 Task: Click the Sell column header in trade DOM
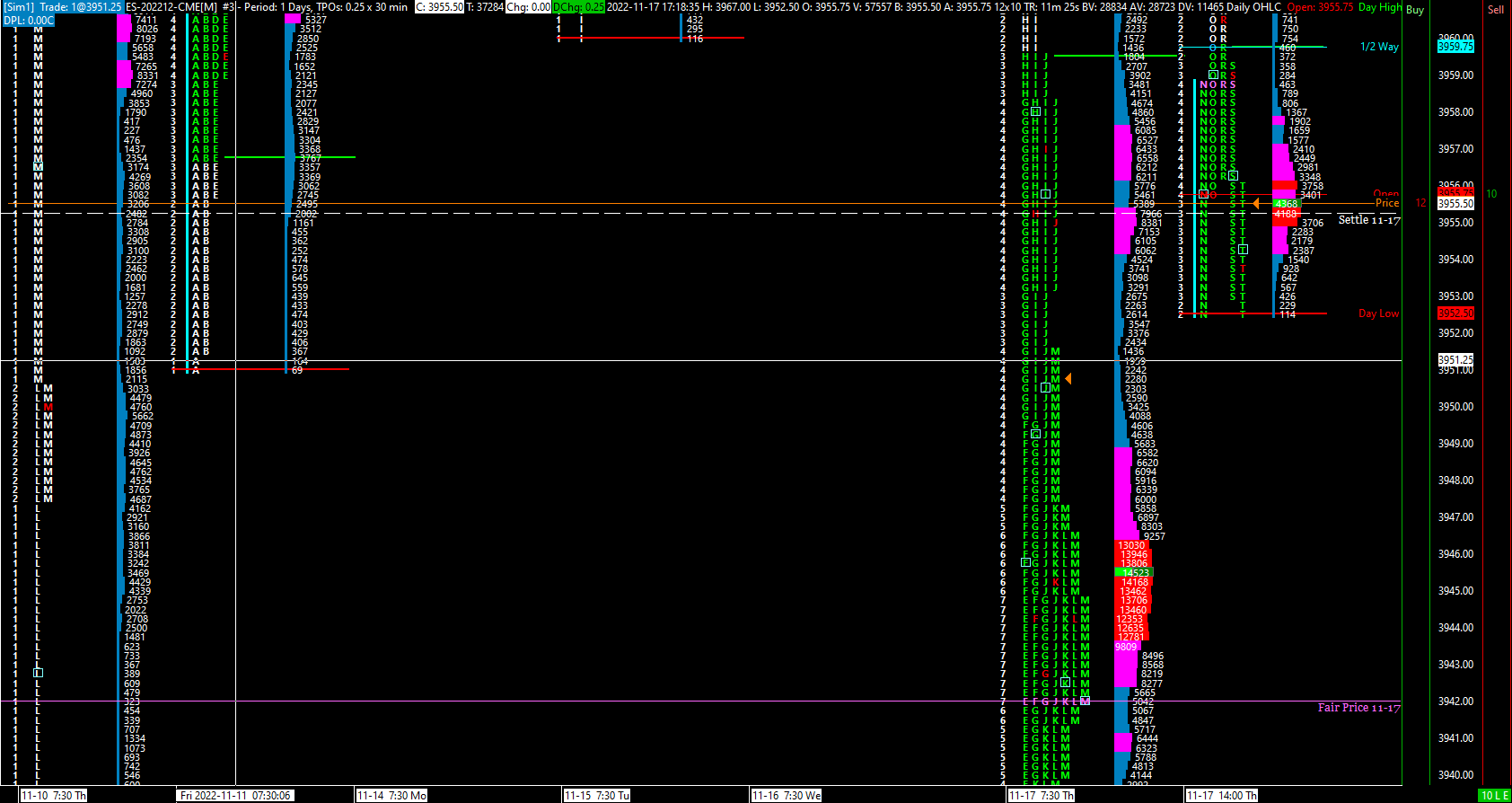pyautogui.click(x=1496, y=10)
